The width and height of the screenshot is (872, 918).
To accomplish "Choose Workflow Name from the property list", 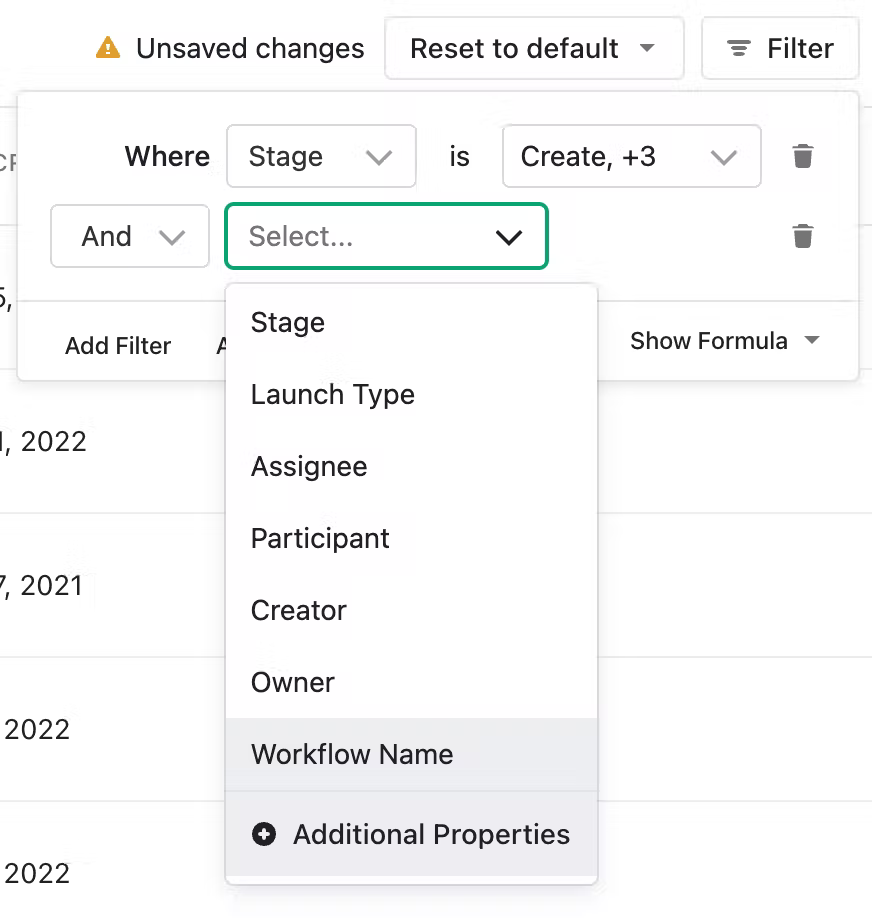I will tap(411, 755).
